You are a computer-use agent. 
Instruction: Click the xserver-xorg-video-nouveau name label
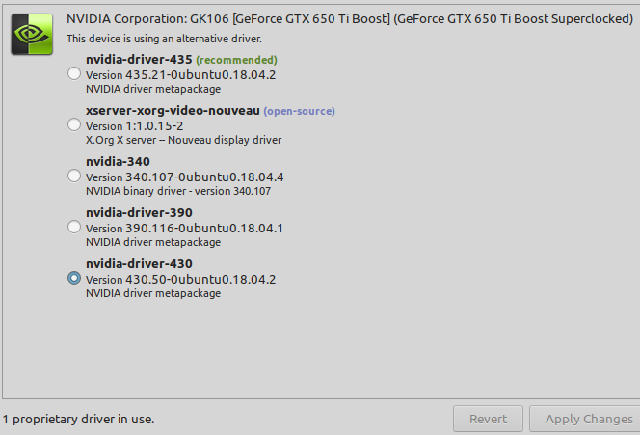173,111
